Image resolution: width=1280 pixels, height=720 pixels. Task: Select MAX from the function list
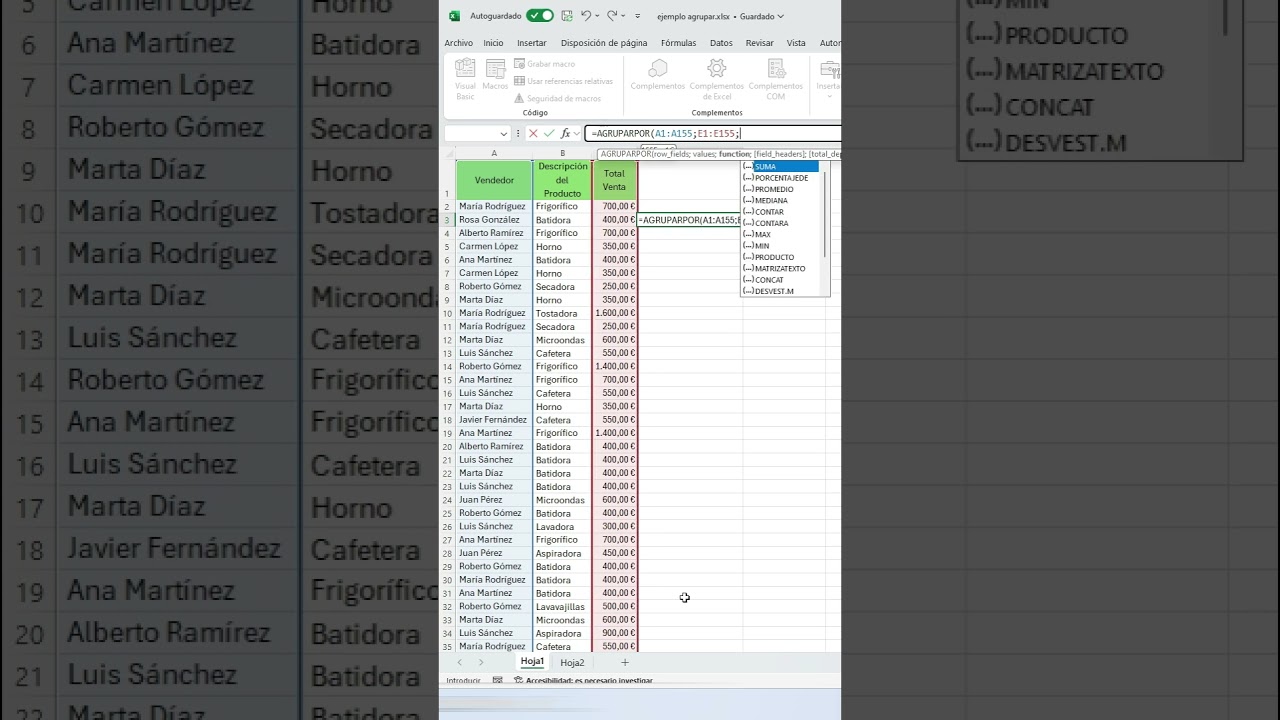point(780,235)
